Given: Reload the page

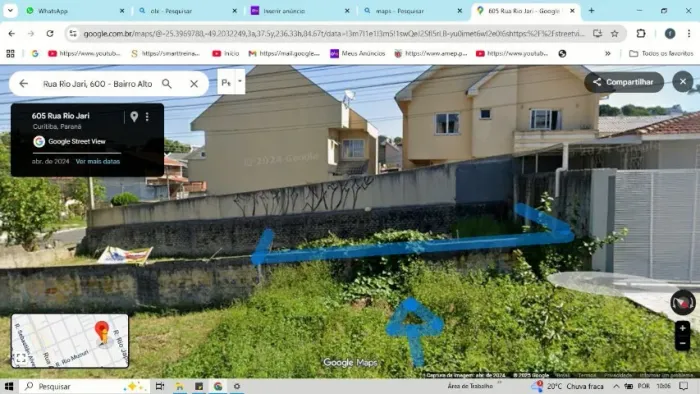Looking at the screenshot, I should (50, 33).
